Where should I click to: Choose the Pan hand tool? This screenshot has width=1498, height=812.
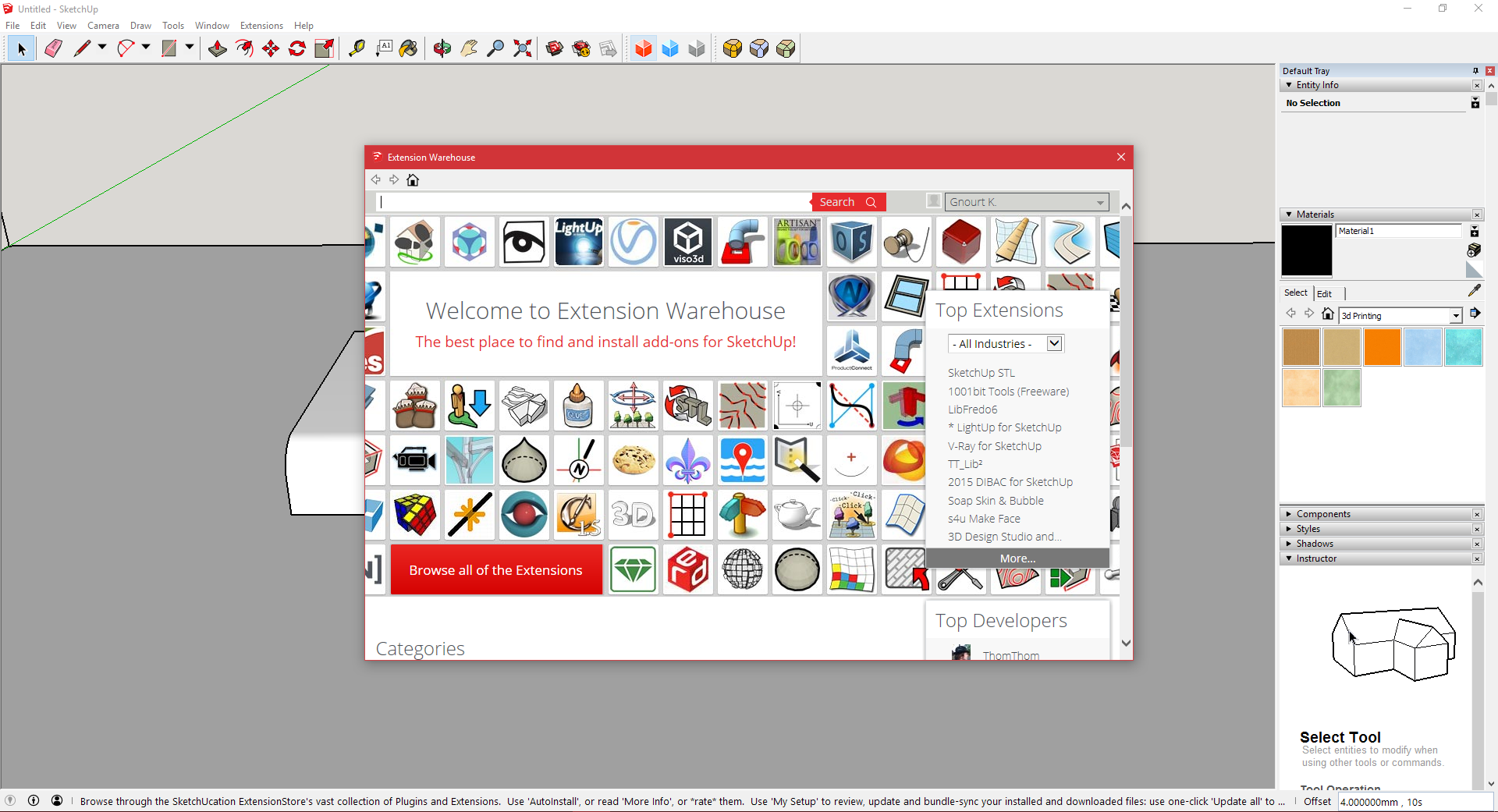pyautogui.click(x=469, y=49)
